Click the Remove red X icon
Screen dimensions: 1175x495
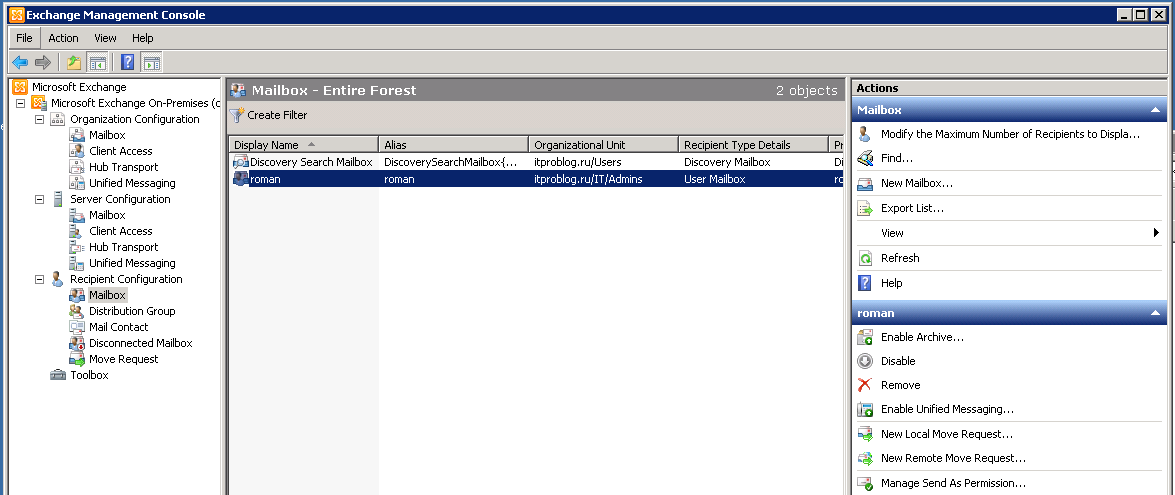pos(865,385)
